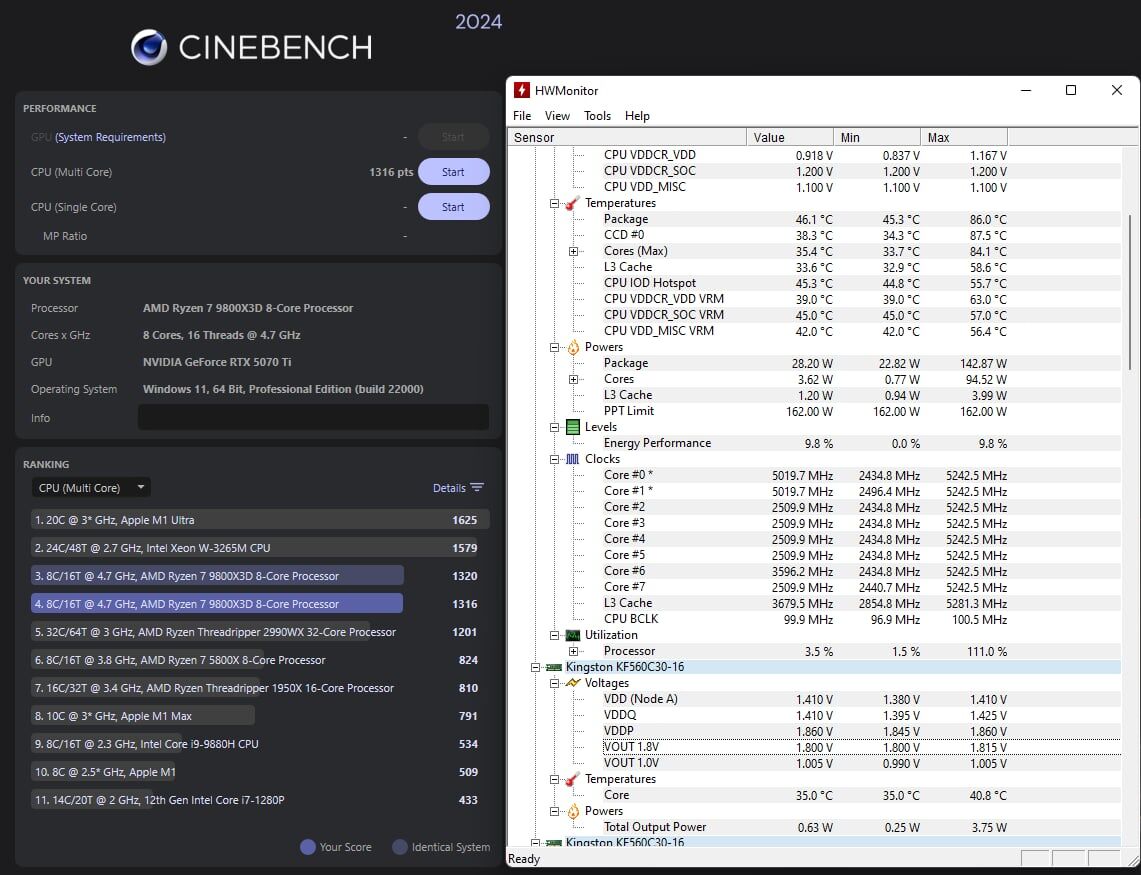The height and width of the screenshot is (875, 1141).
Task: Click the flame icon for Kingston Powers
Action: (x=573, y=812)
